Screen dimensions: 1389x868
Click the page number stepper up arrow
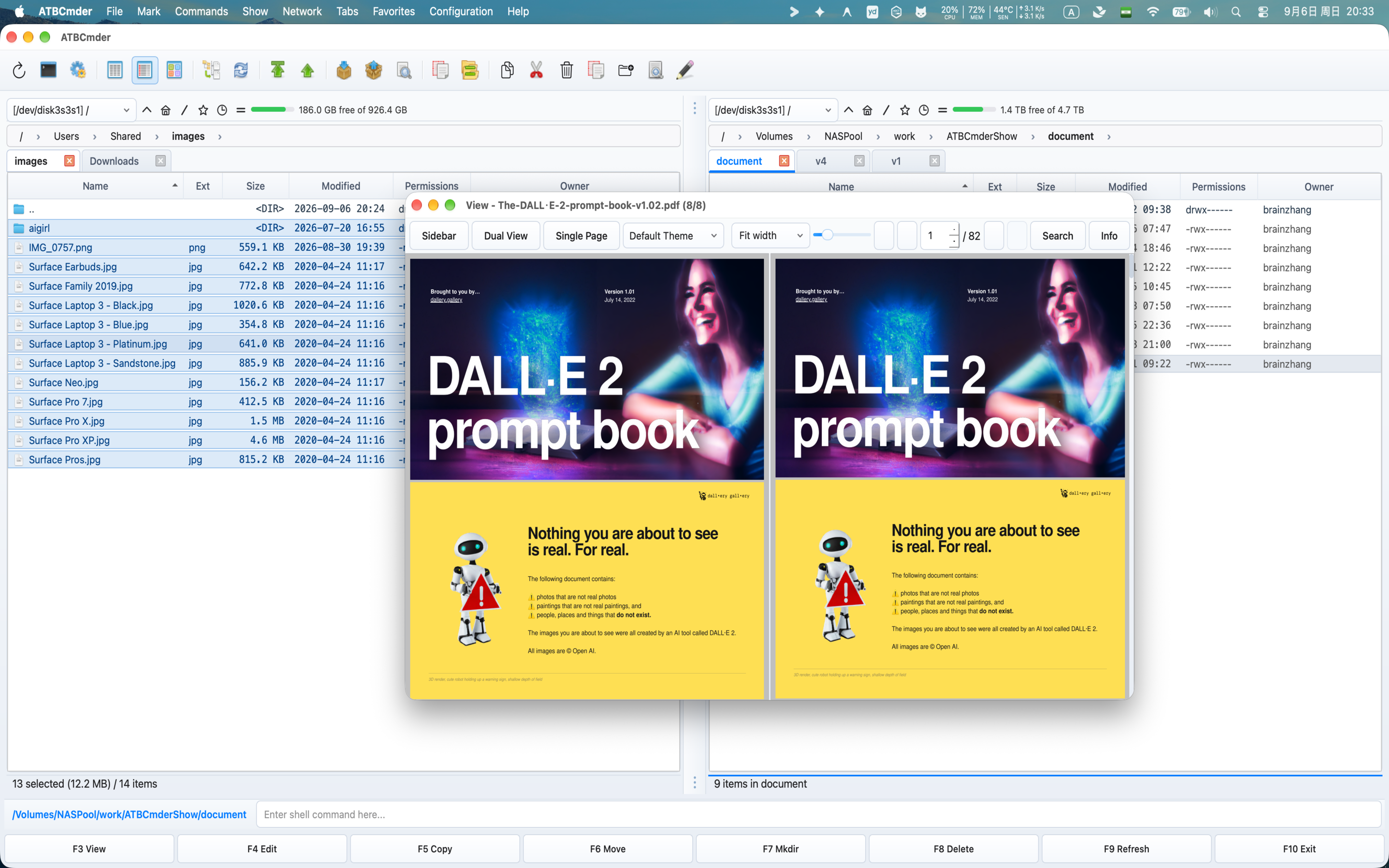954,230
